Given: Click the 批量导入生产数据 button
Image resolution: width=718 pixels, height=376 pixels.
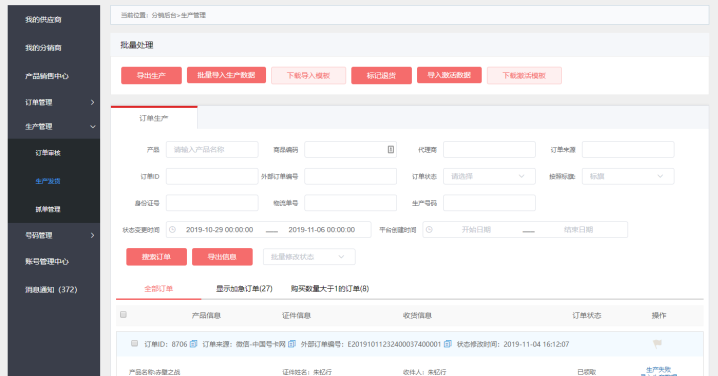Looking at the screenshot, I should click(226, 75).
